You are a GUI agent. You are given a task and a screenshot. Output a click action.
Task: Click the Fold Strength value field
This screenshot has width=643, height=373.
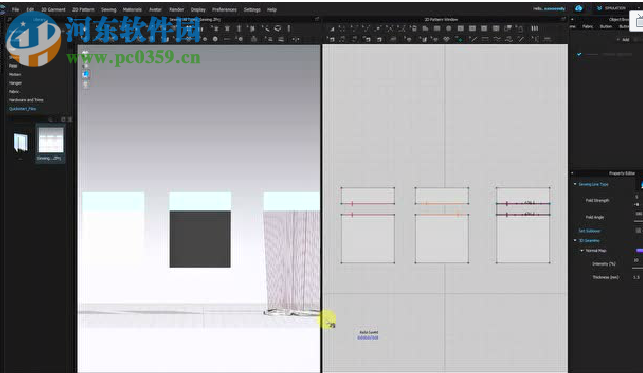tap(637, 197)
